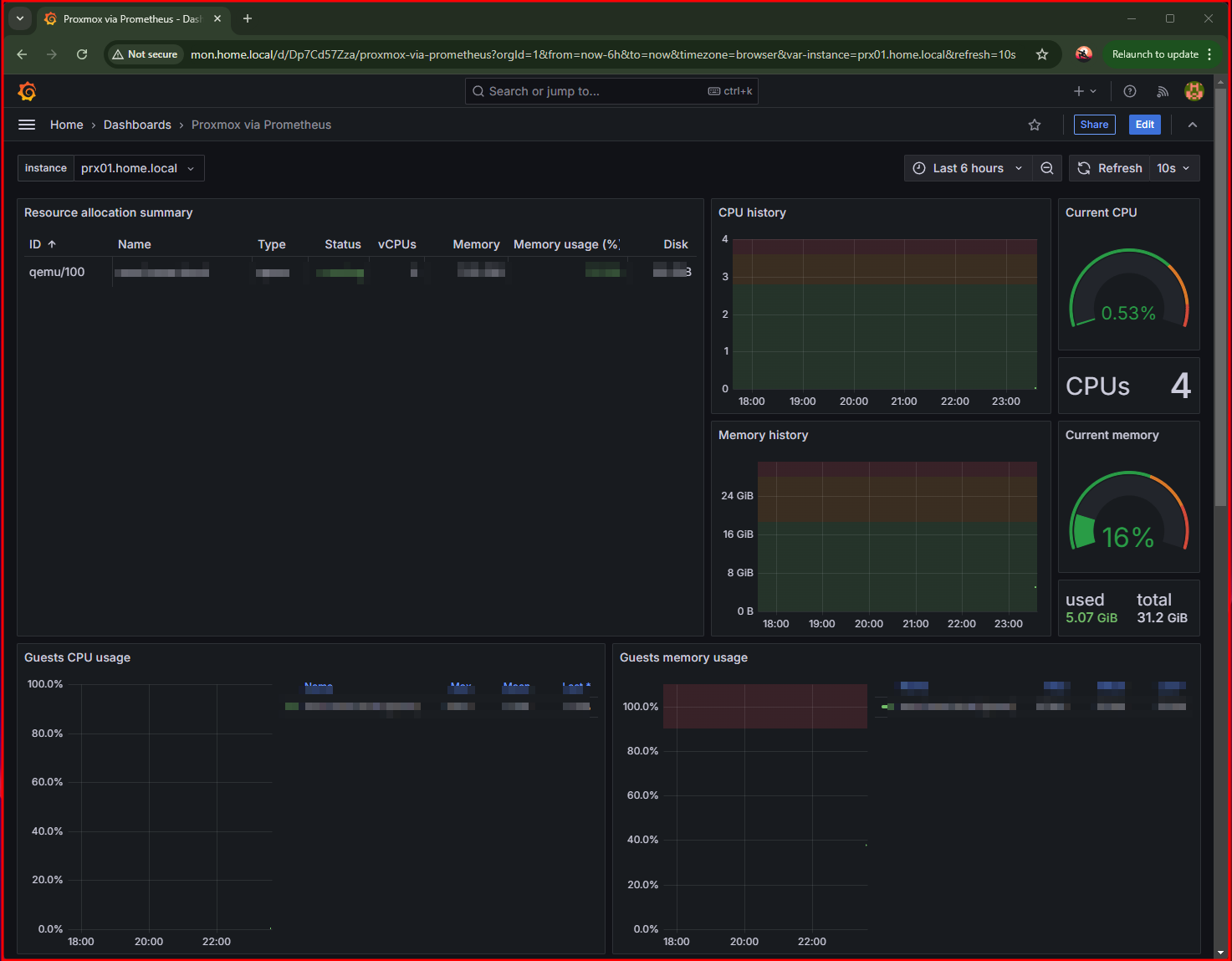Click the green legend swatch in Guests memory usage

tap(887, 707)
